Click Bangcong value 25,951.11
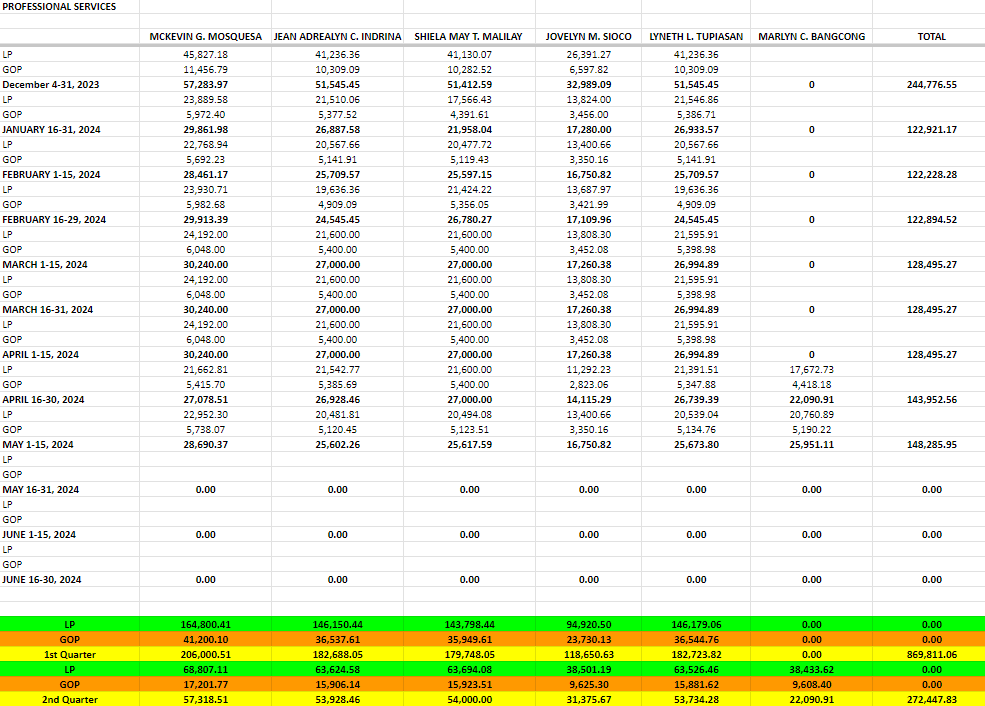The width and height of the screenshot is (985, 706). coord(812,445)
